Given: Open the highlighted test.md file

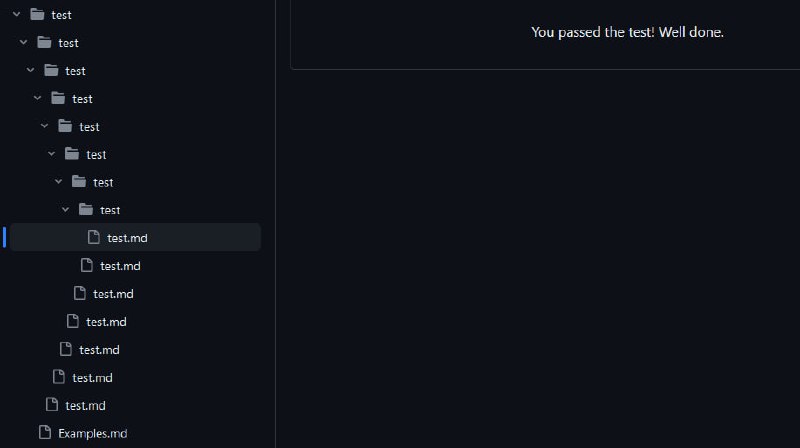Looking at the screenshot, I should pyautogui.click(x=128, y=238).
